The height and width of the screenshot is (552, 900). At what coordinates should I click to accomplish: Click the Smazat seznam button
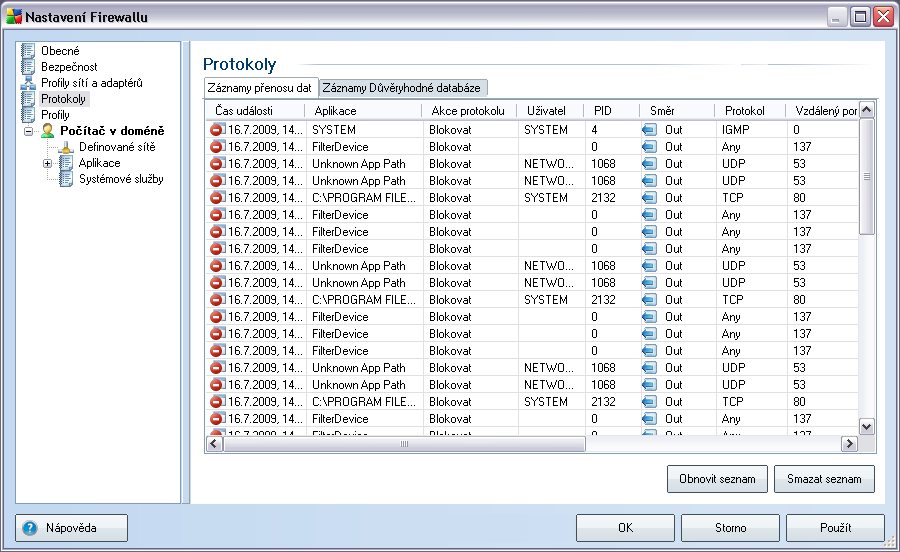[x=824, y=479]
